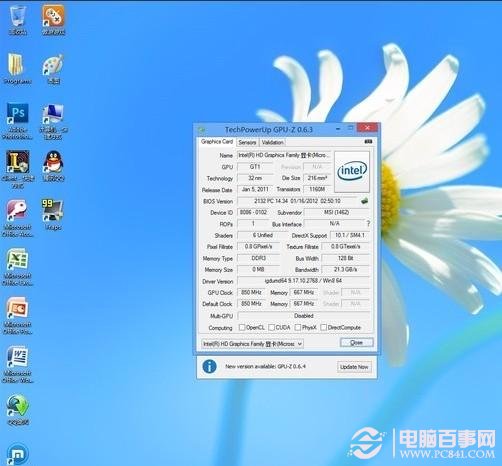Click the Subvendor field MSI (1462)
Image resolution: width=502 pixels, height=466 pixels.
tap(336, 212)
